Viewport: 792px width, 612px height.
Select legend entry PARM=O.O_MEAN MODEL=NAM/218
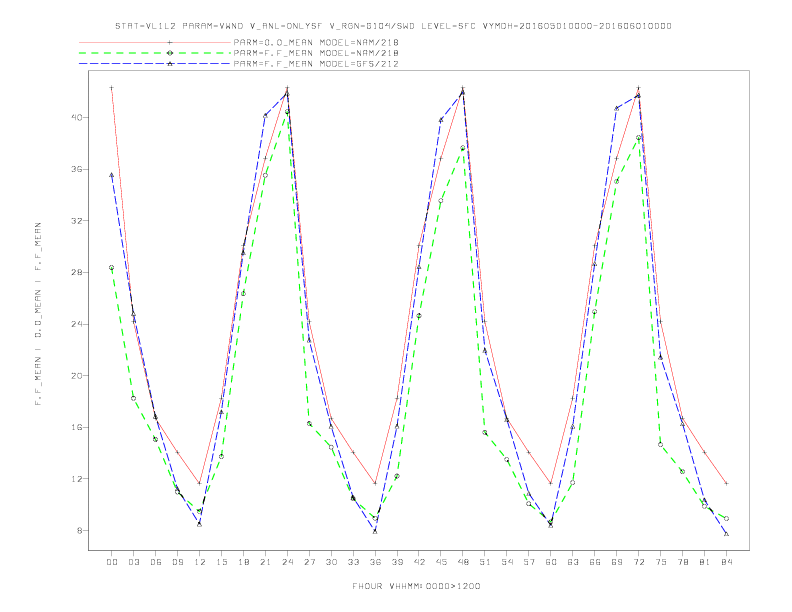click(x=316, y=42)
